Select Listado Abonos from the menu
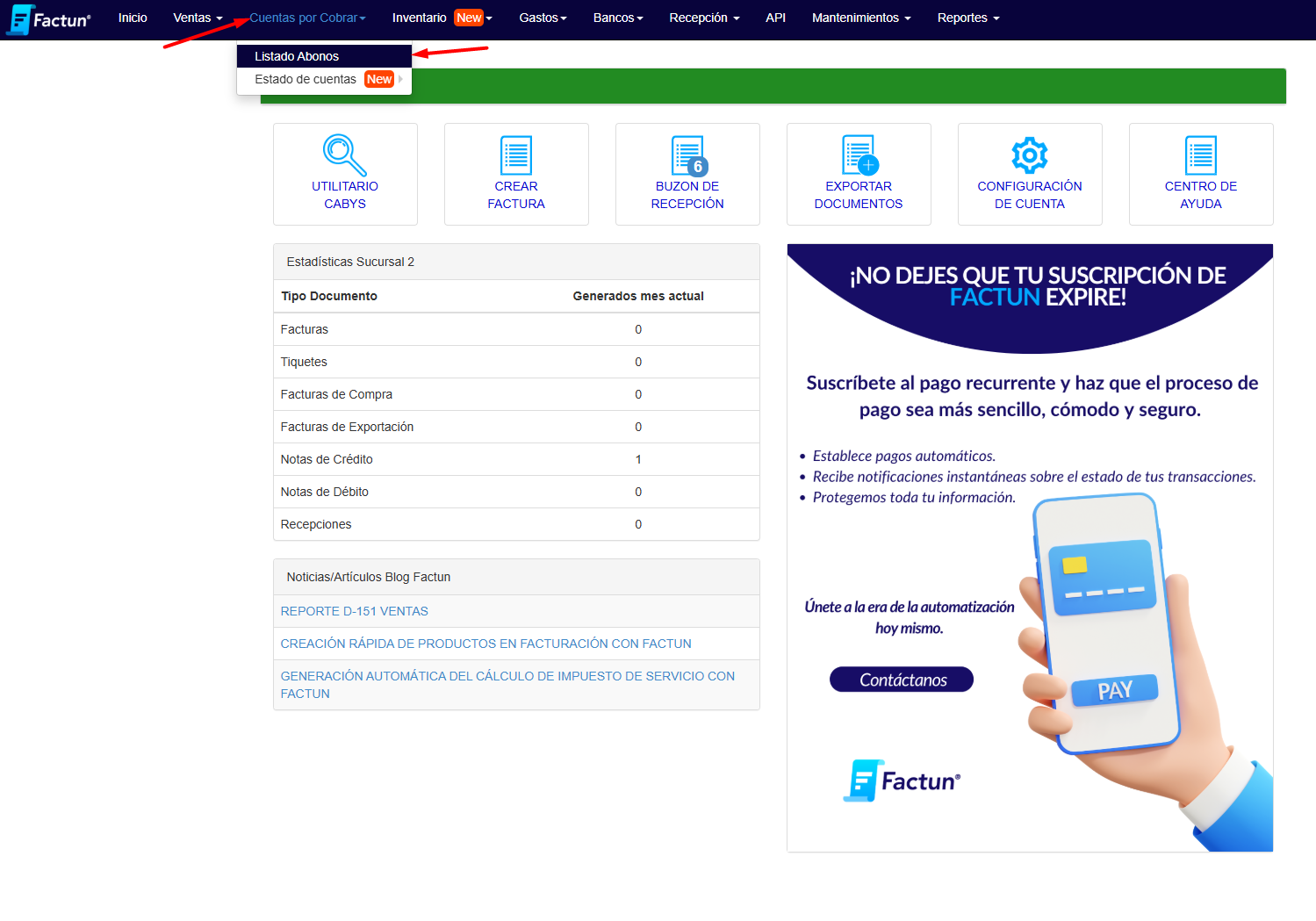The image size is (1316, 921). coord(324,56)
